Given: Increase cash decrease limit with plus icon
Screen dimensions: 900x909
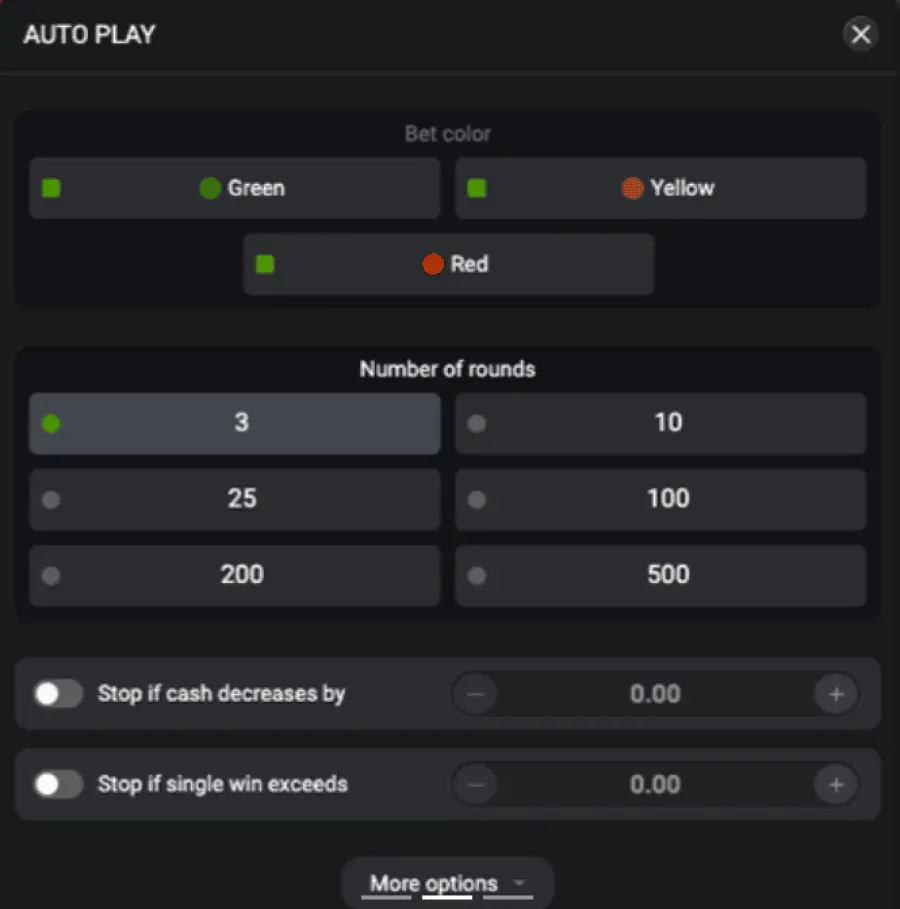Looking at the screenshot, I should pos(836,694).
